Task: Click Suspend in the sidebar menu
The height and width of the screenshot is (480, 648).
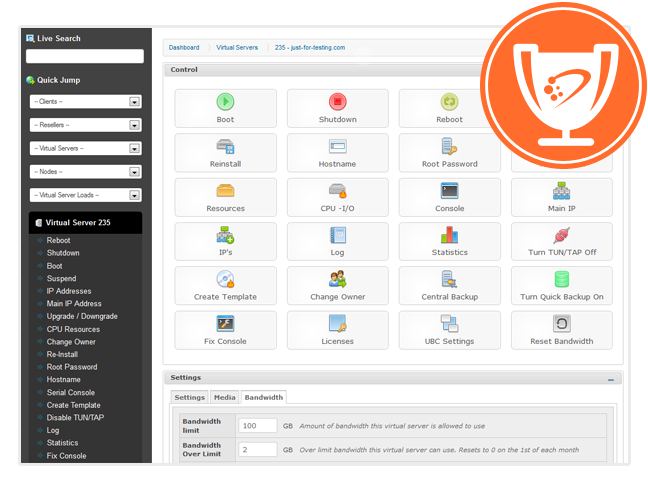Action: pos(61,279)
